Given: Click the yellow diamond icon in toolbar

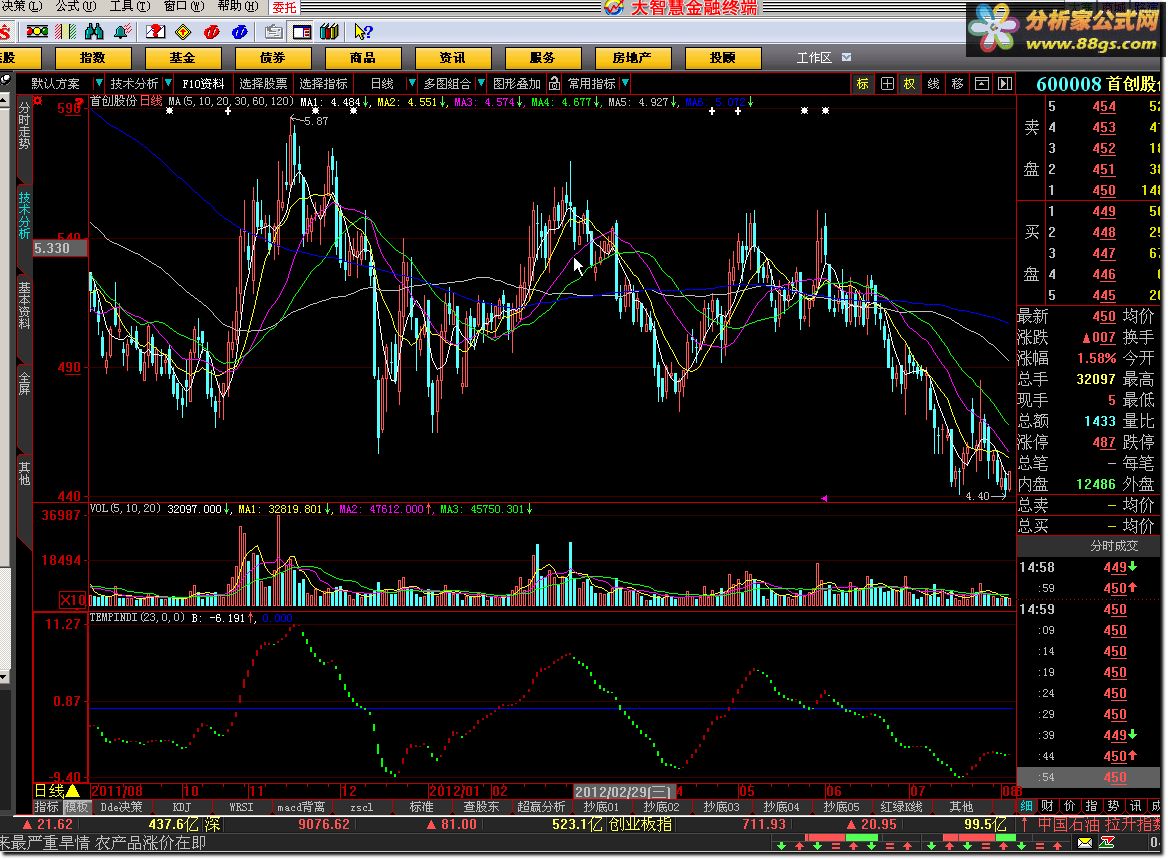Looking at the screenshot, I should pos(184,32).
